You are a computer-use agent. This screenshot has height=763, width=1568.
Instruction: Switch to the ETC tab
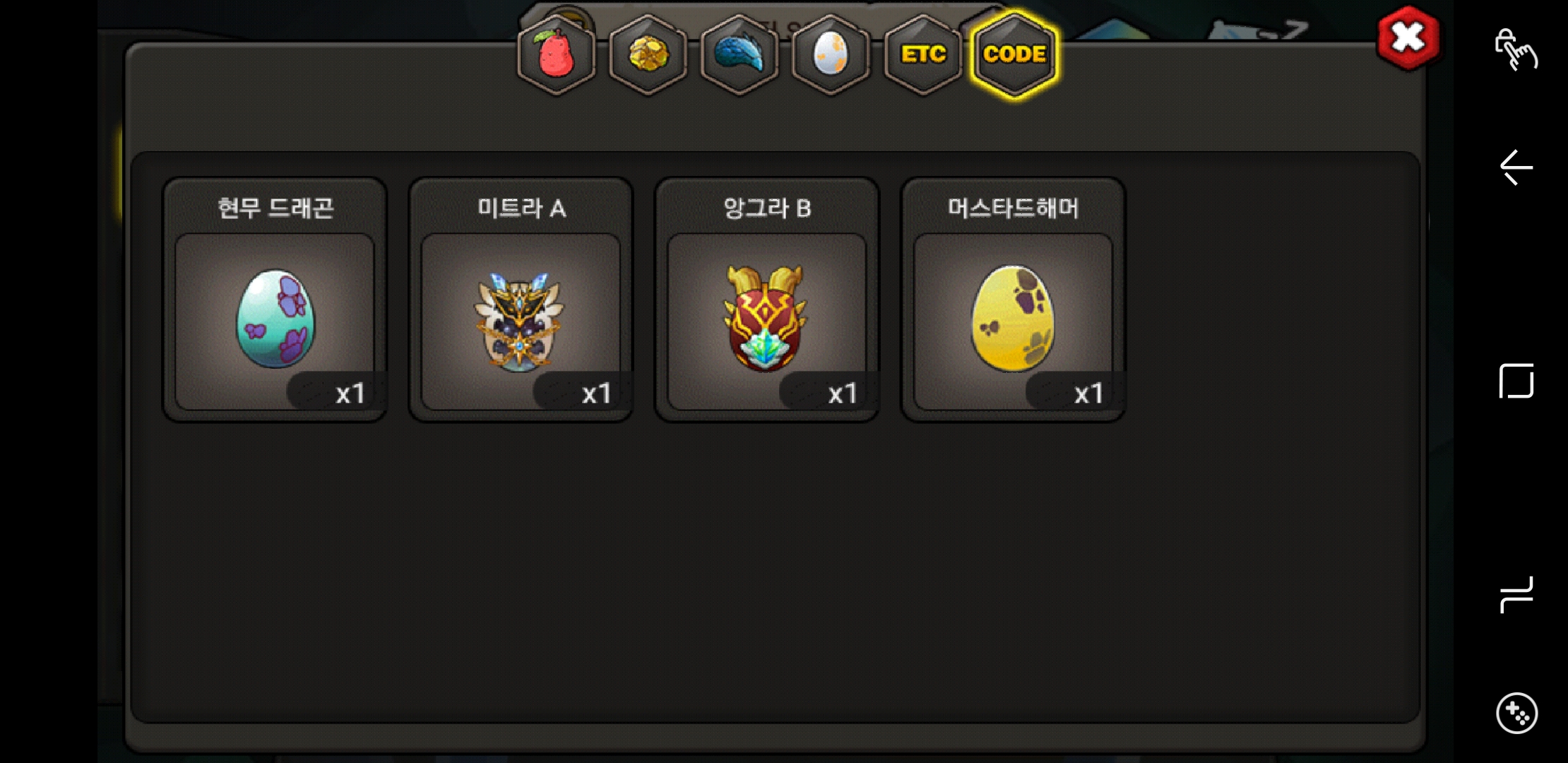922,54
